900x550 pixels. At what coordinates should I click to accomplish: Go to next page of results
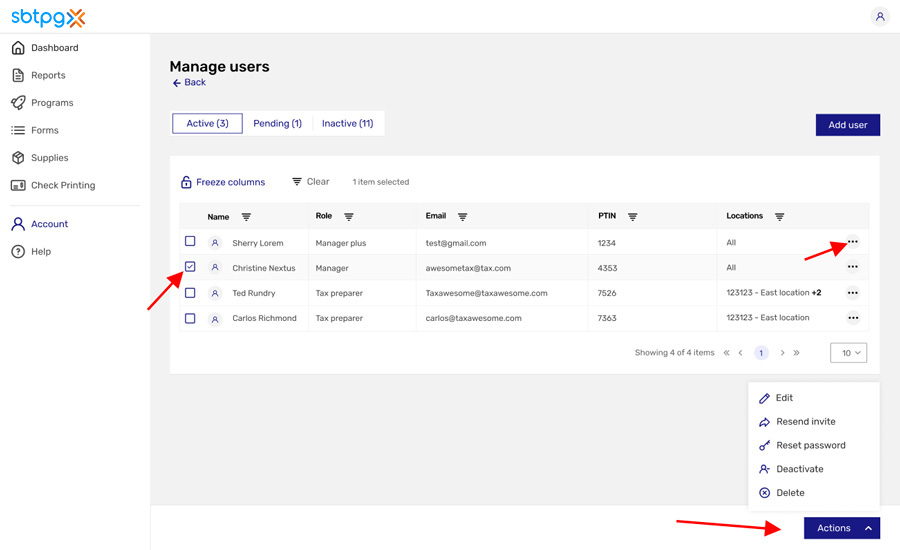pos(782,353)
